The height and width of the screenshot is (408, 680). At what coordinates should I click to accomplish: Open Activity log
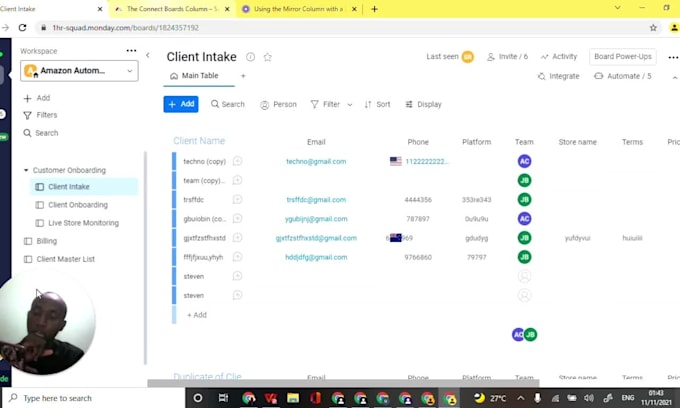tap(559, 56)
